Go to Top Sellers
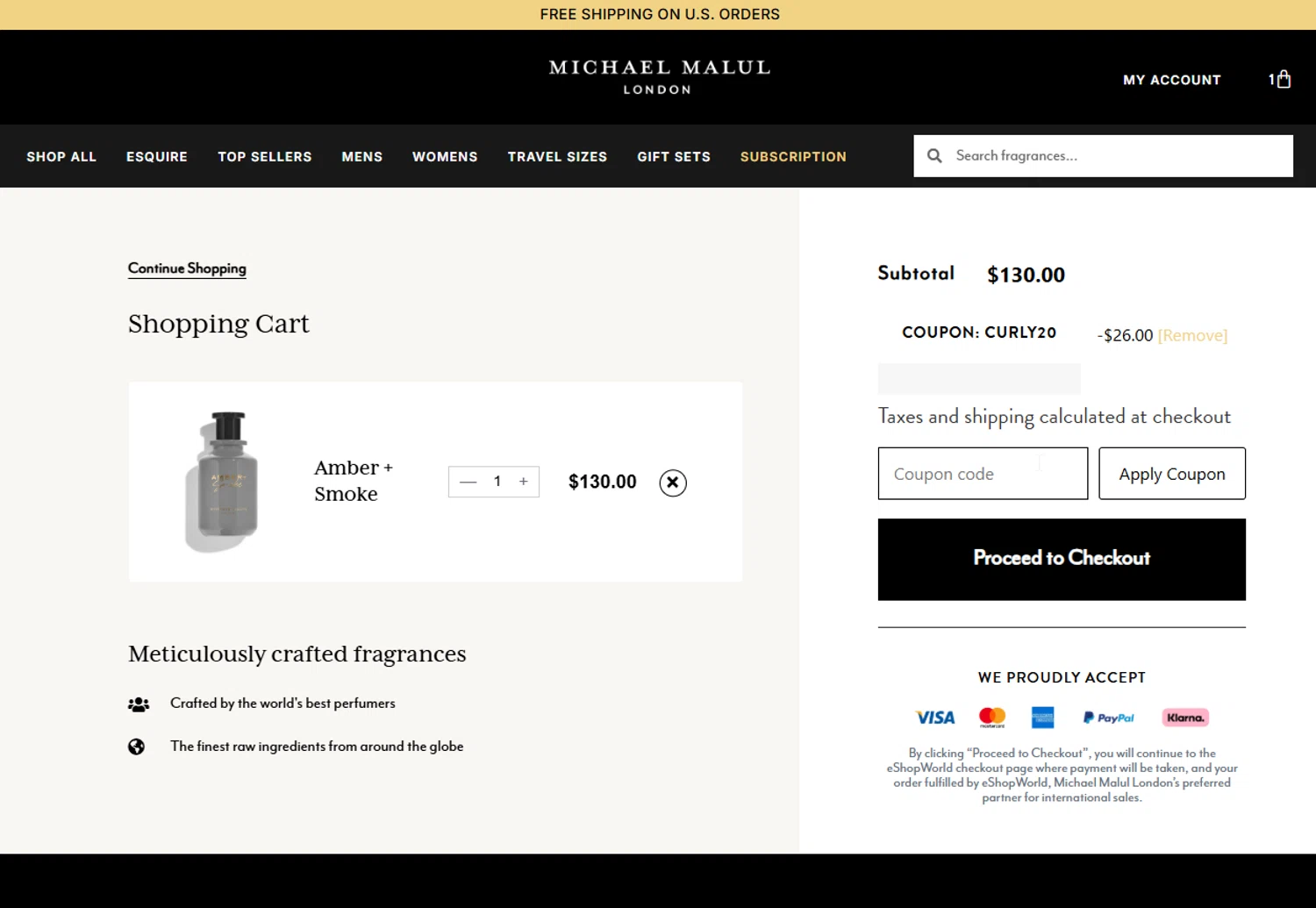Screen dimensions: 1316x908 tap(265, 156)
